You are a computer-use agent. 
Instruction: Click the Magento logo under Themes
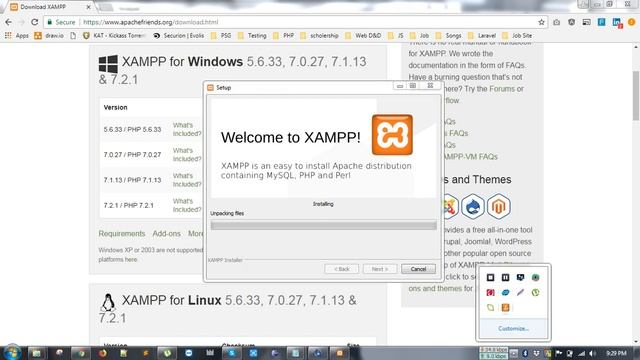click(x=498, y=207)
